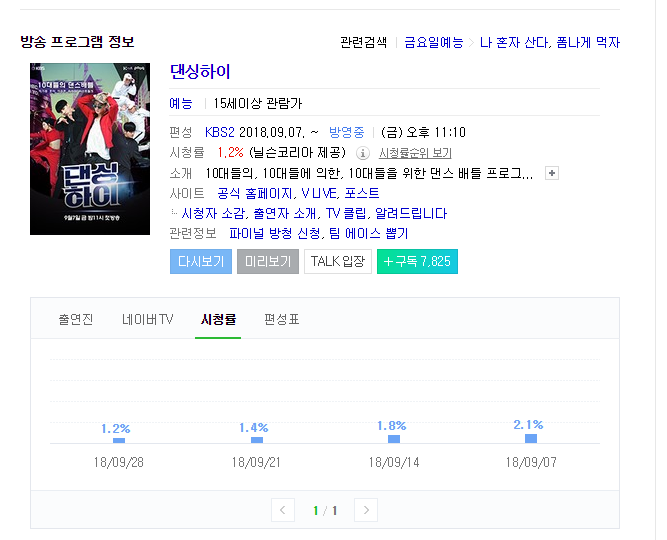Switch to the 네이버TV tab
Screen dimensions: 667x540
pos(148,319)
